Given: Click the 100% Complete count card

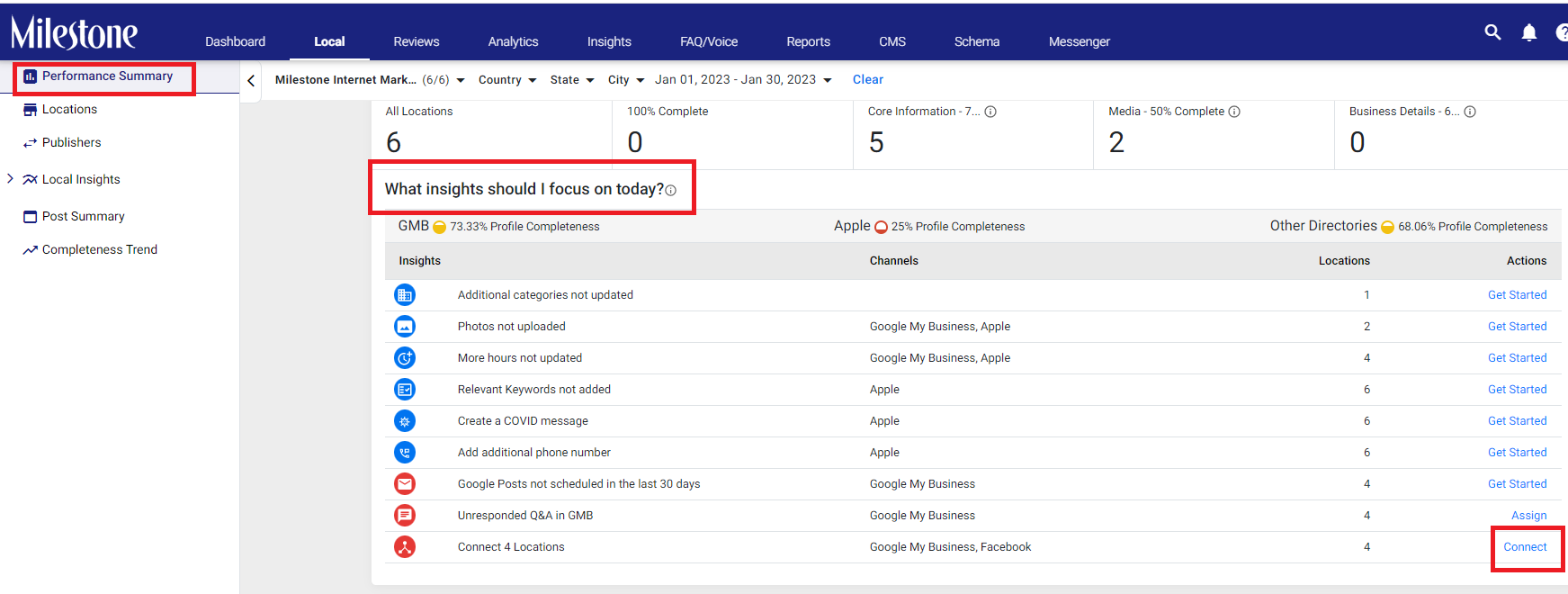Looking at the screenshot, I should point(732,133).
